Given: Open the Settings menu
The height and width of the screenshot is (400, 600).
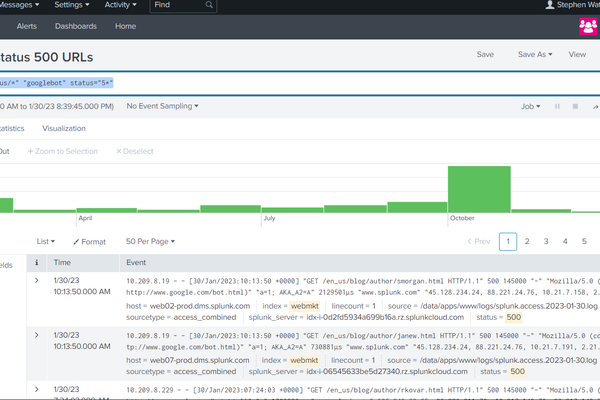Looking at the screenshot, I should click(72, 5).
